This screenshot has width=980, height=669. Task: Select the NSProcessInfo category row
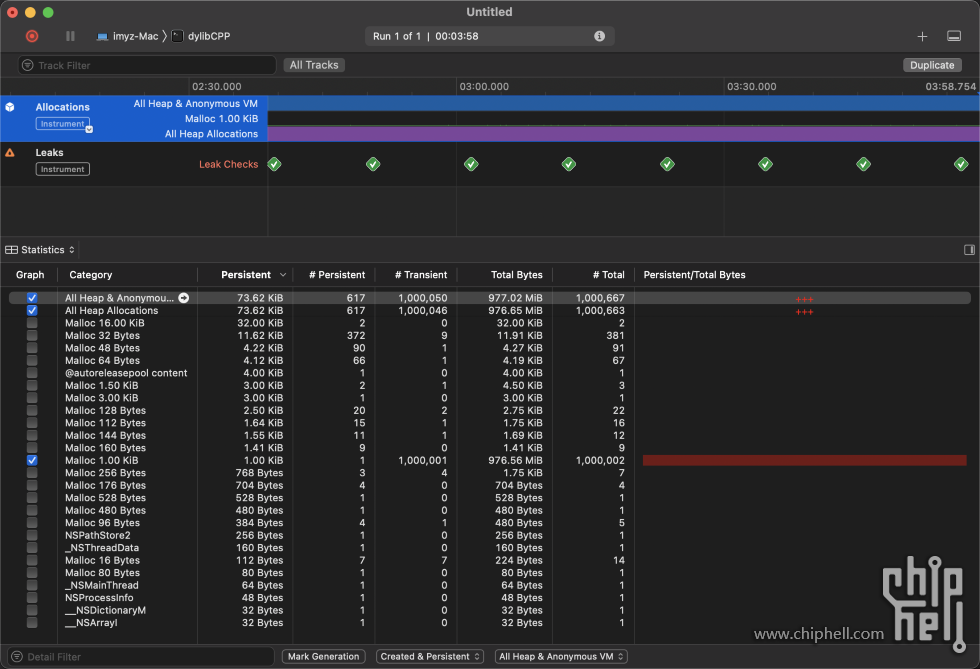click(x=99, y=598)
